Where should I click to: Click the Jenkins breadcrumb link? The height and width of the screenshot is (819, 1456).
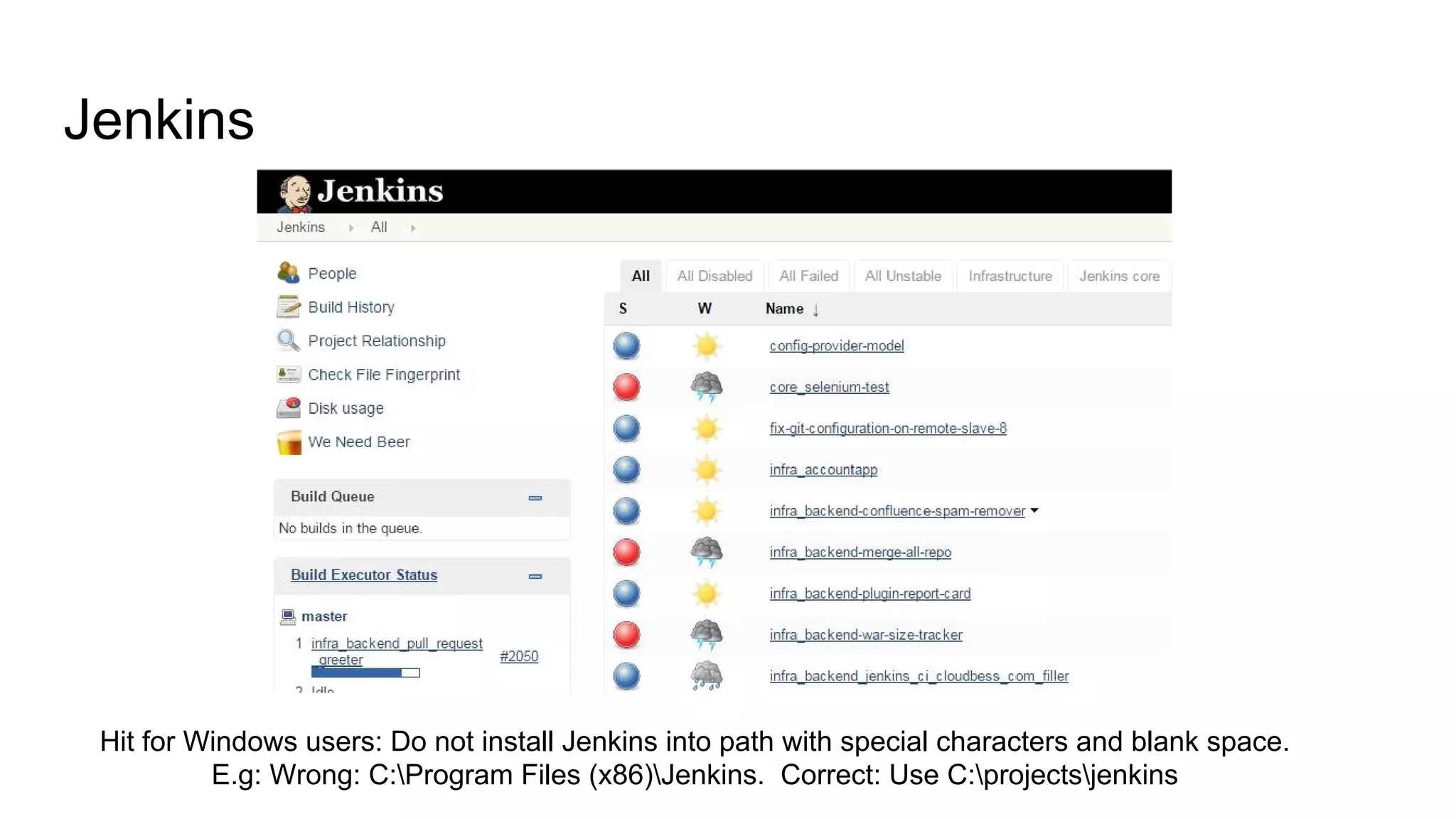click(301, 227)
